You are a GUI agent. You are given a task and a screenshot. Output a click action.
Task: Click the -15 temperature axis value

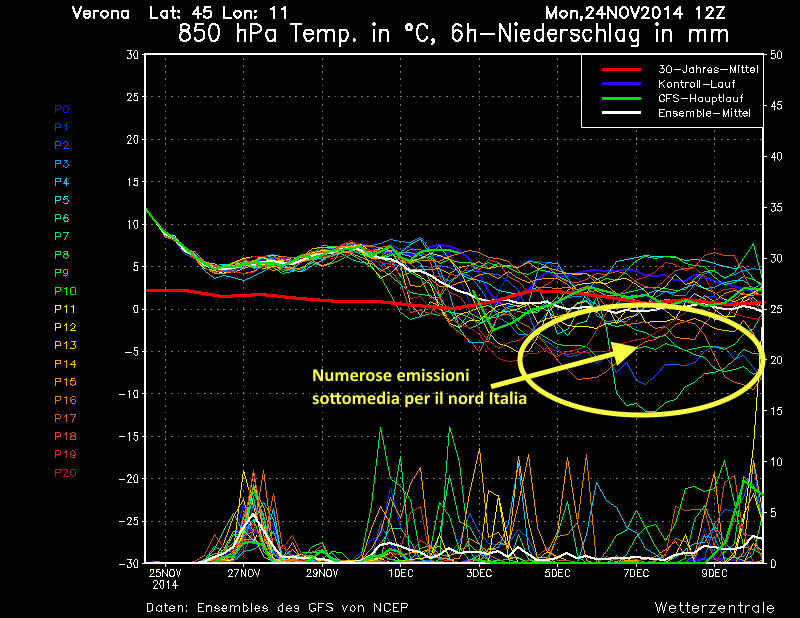click(129, 436)
